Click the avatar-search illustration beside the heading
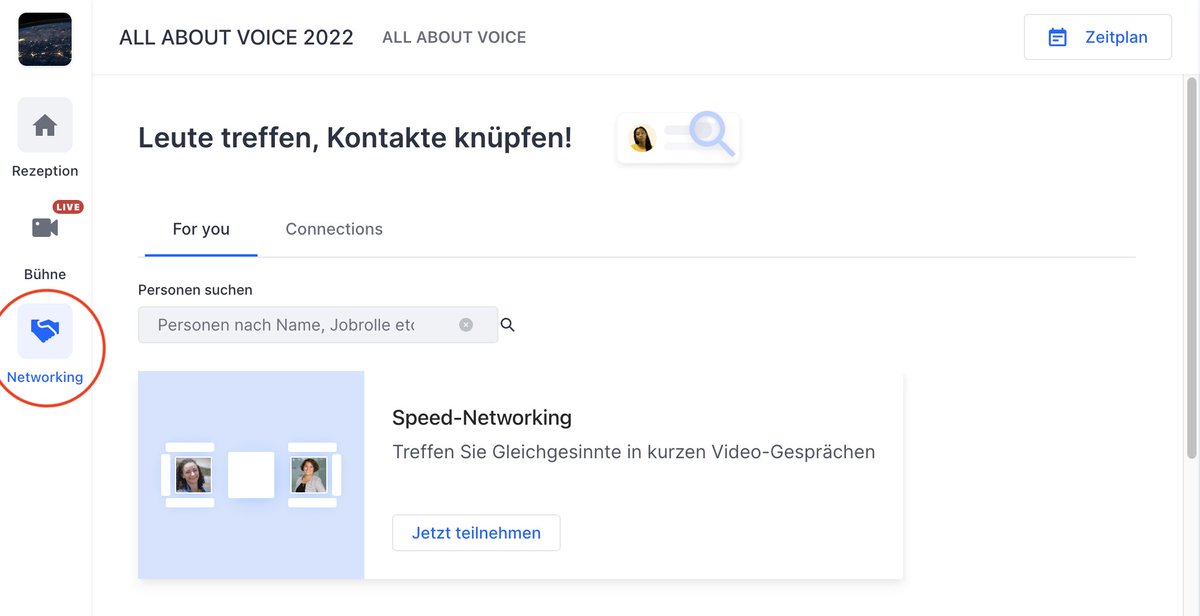The width and height of the screenshot is (1200, 616). 678,137
